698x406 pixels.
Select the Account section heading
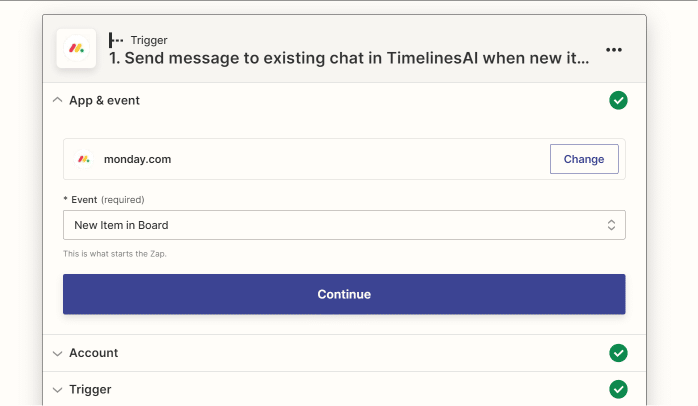pos(93,353)
